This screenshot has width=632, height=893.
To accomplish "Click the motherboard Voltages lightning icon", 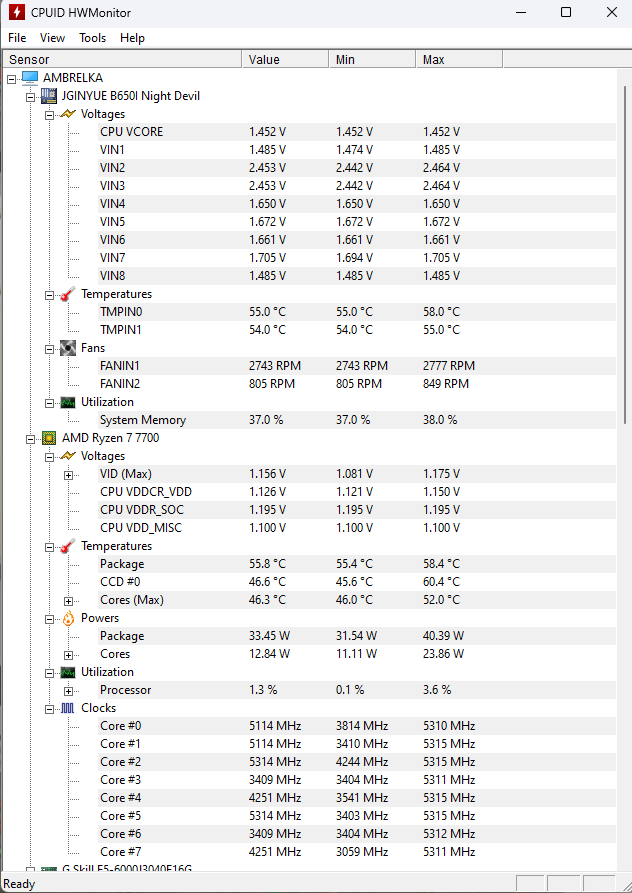I will (x=68, y=114).
